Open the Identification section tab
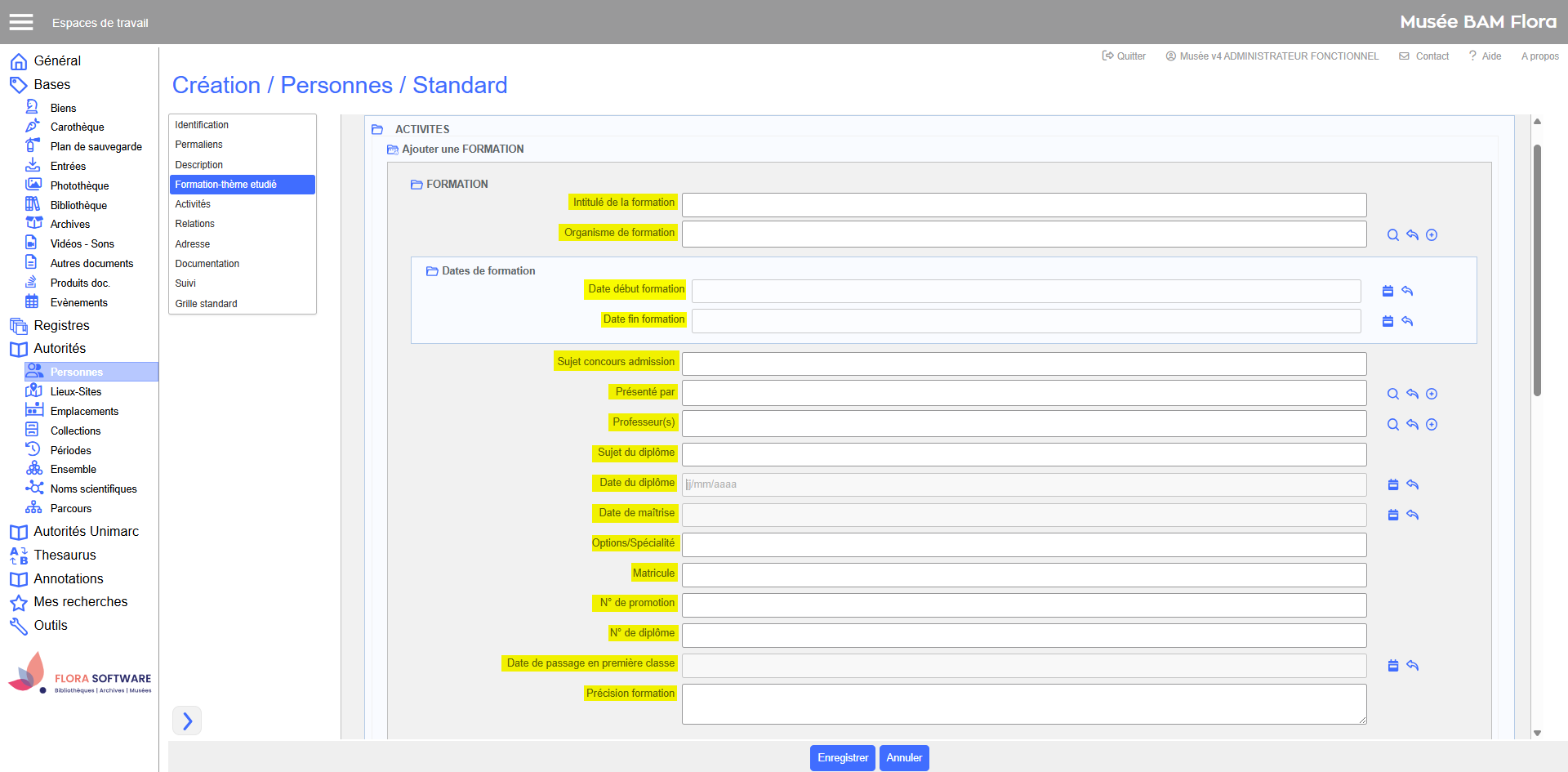Viewport: 1568px width, 772px height. pos(202,125)
